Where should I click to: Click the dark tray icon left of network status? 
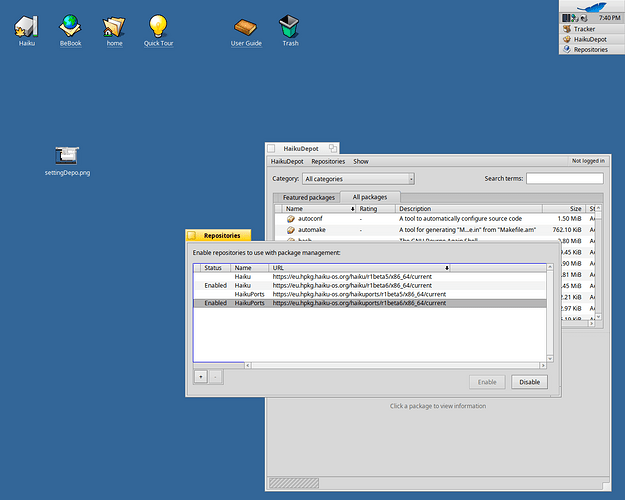click(566, 18)
